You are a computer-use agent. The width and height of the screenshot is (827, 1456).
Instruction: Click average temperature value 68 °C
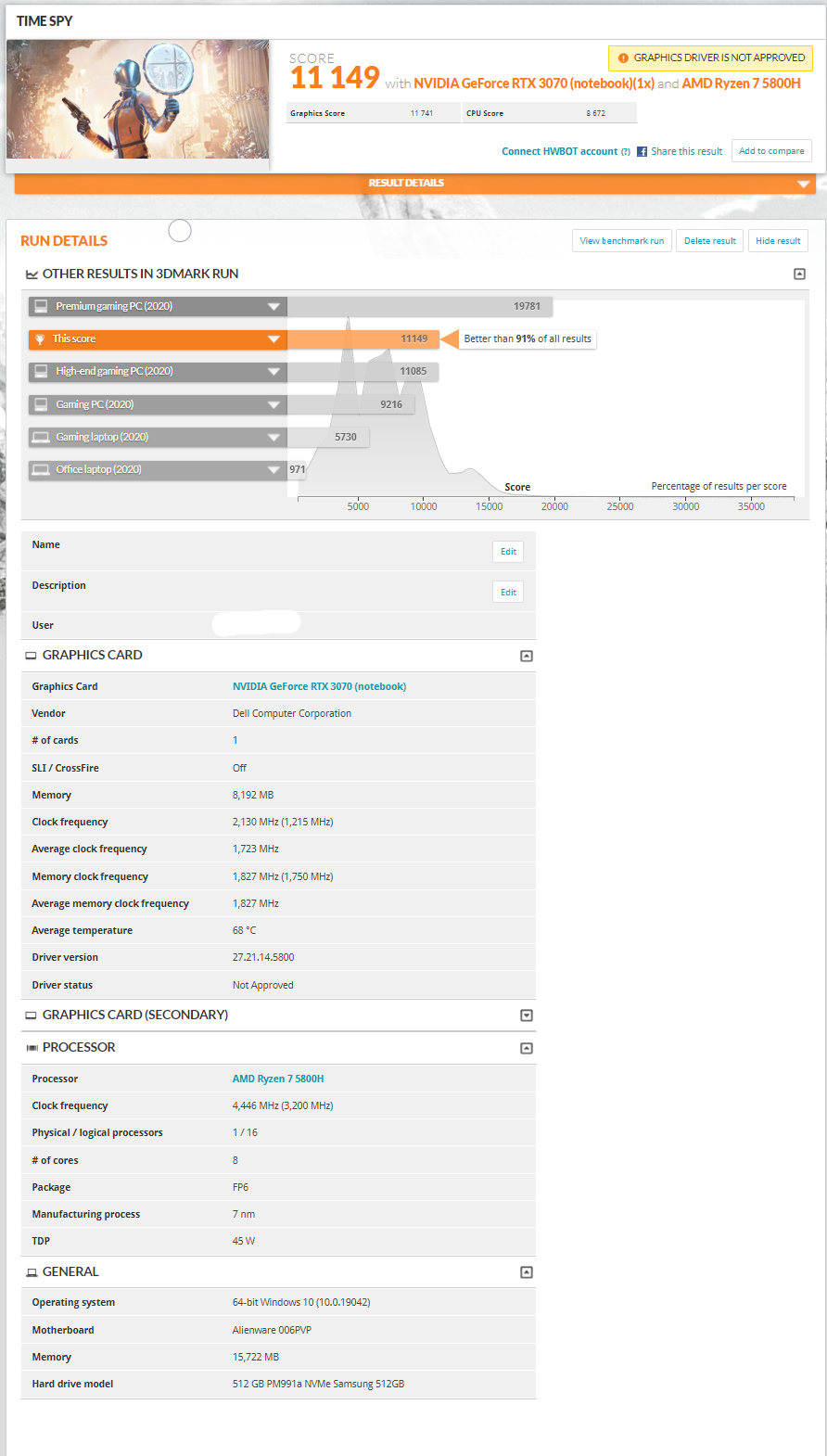[x=244, y=930]
